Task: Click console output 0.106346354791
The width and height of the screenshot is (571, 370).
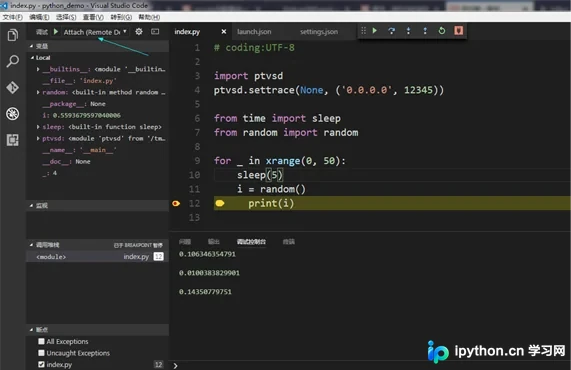Action: (x=207, y=254)
